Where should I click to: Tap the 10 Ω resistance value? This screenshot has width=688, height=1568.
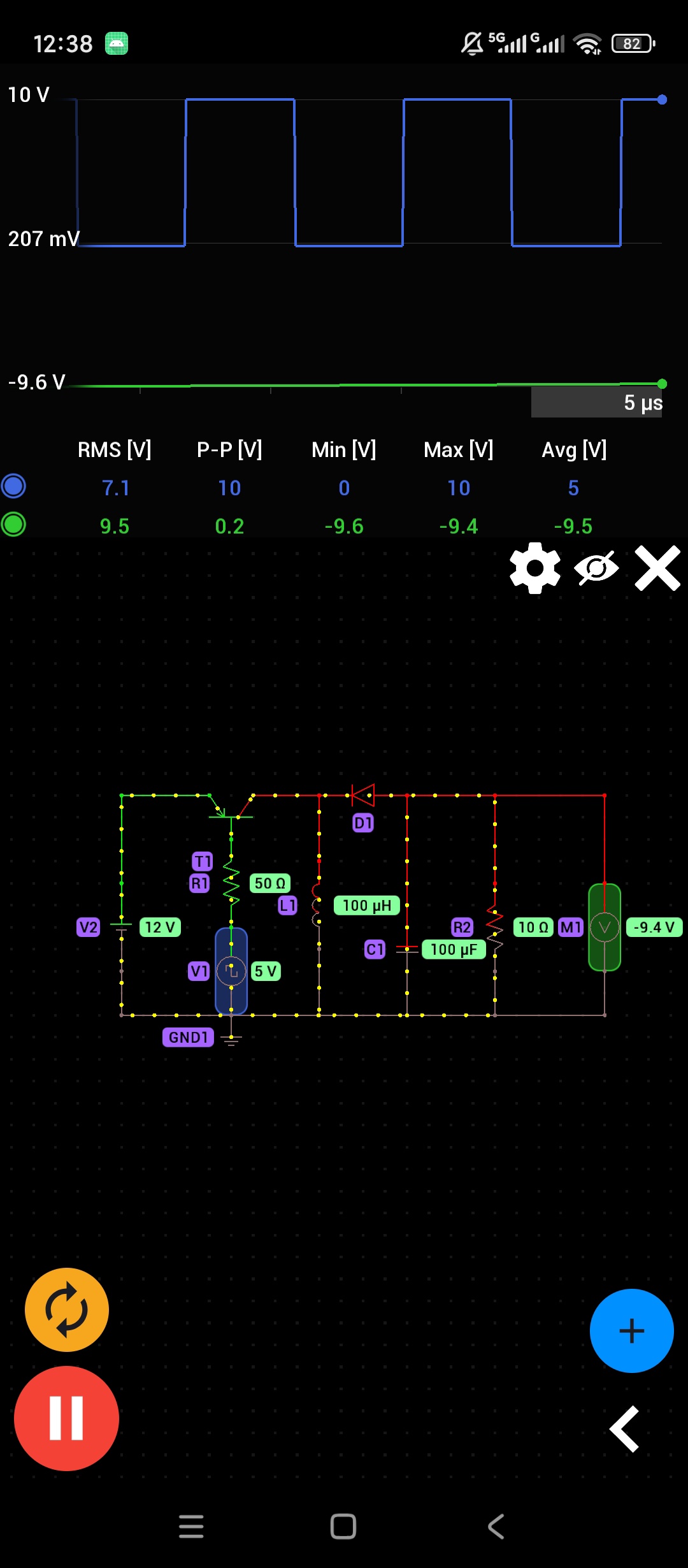(x=533, y=927)
